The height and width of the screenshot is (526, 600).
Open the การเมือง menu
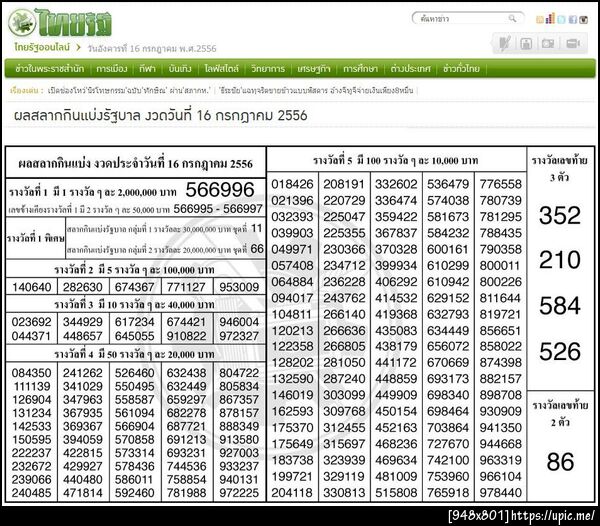[x=112, y=69]
